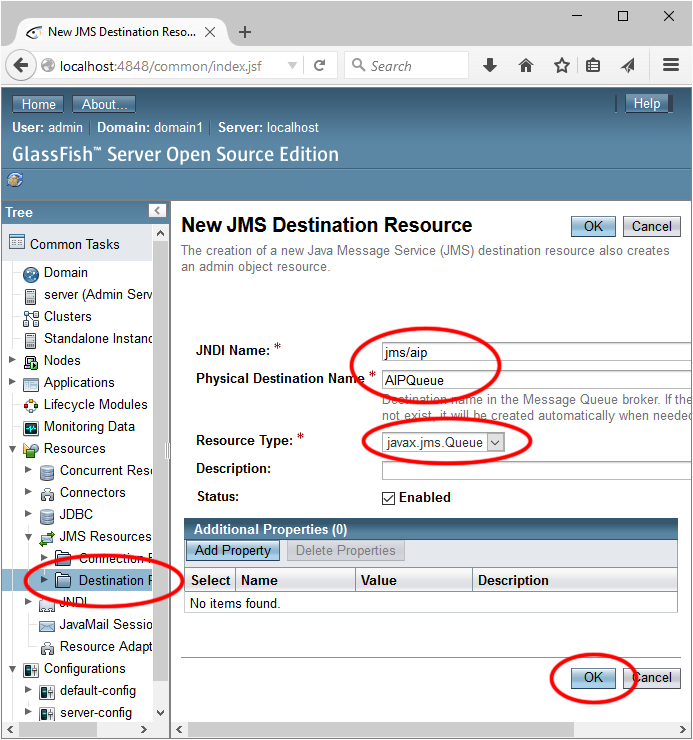Click the top Cancel button
Viewport: 693px width, 740px height.
pyautogui.click(x=652, y=227)
